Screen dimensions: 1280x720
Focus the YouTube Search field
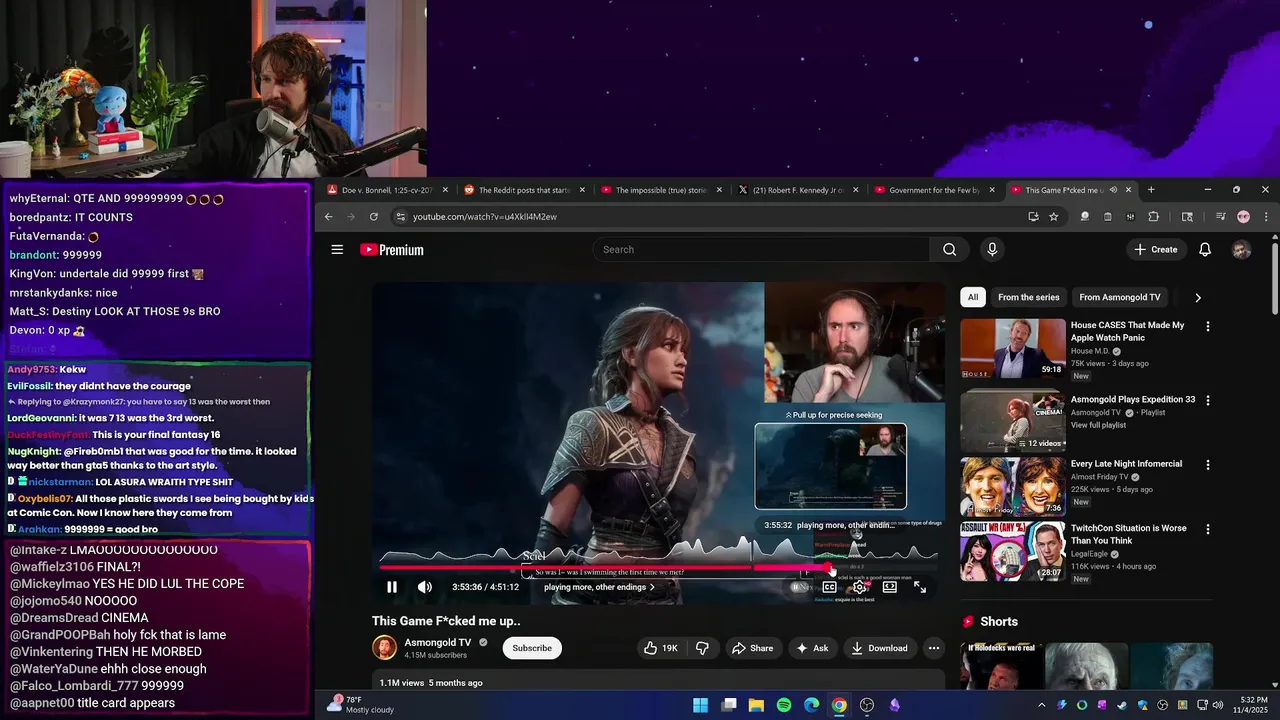760,250
